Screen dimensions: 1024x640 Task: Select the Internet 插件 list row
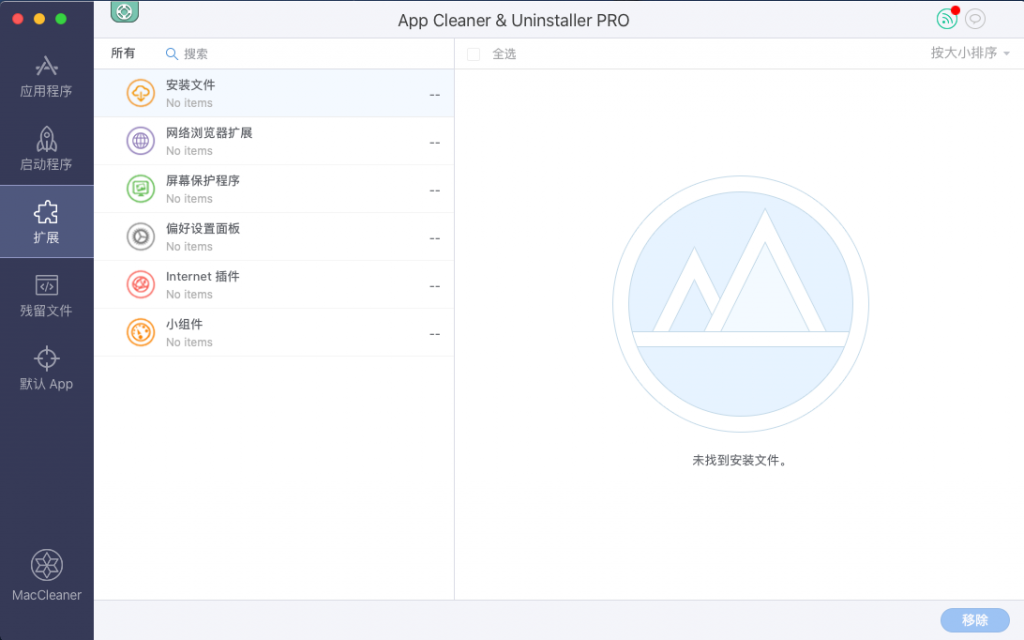point(274,285)
